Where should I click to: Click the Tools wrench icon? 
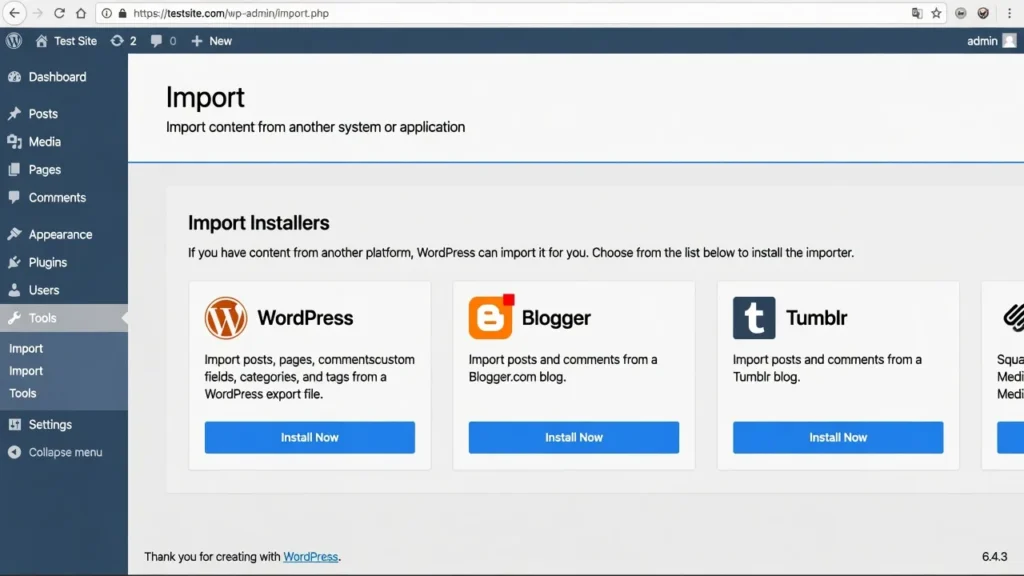tap(14, 318)
